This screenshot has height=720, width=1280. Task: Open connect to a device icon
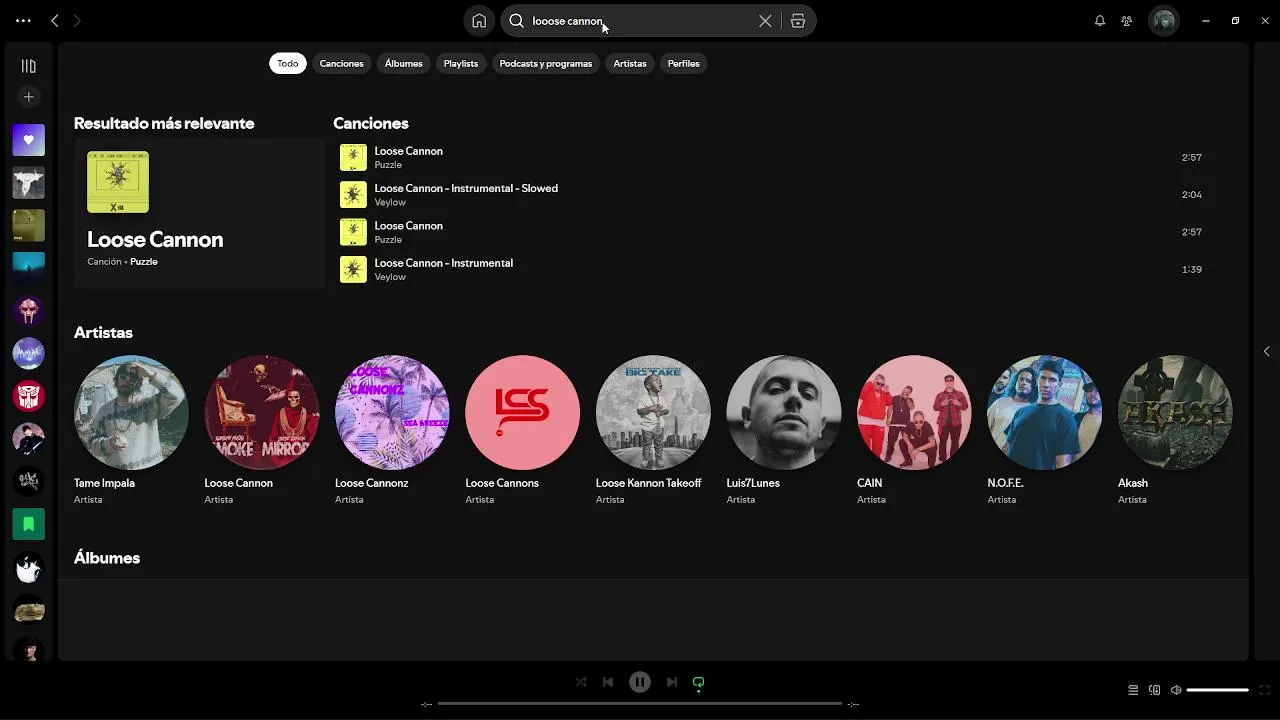(x=1155, y=690)
